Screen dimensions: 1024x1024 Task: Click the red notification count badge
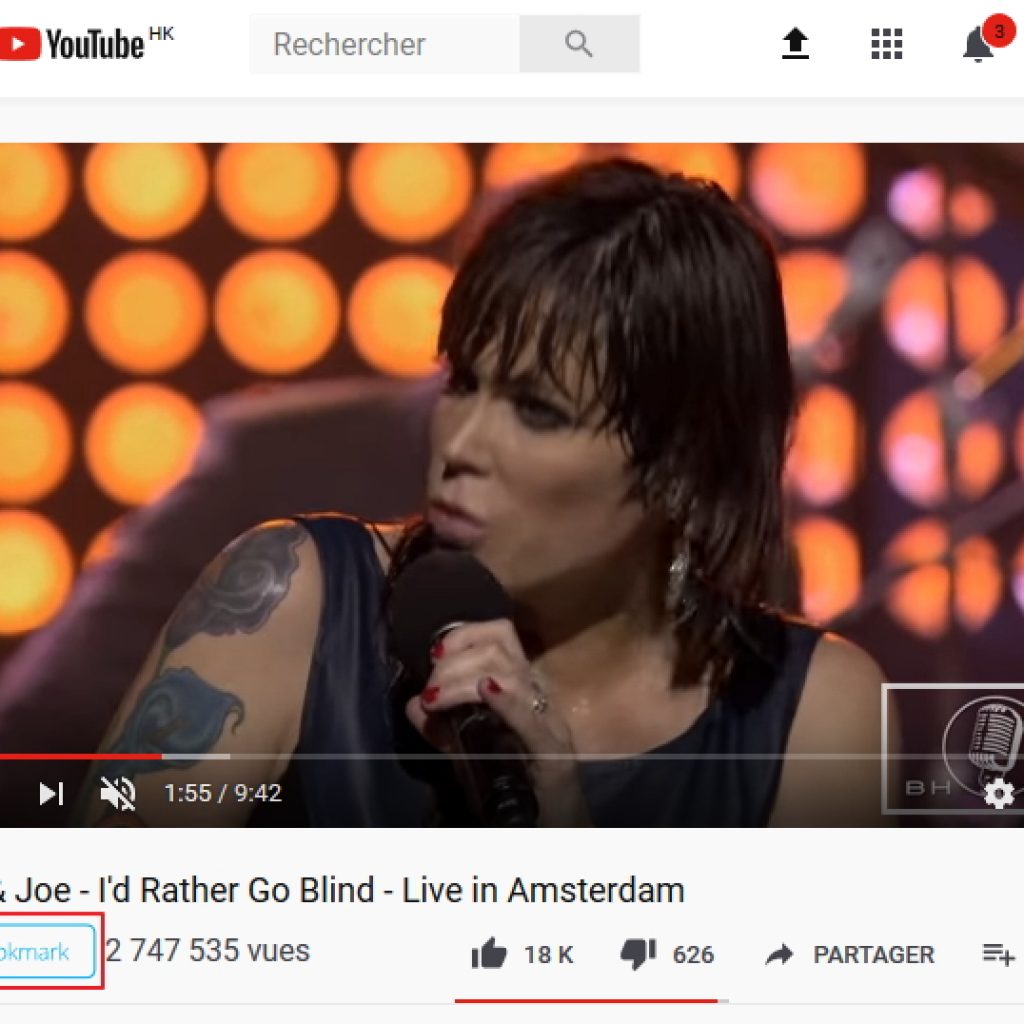tap(999, 30)
